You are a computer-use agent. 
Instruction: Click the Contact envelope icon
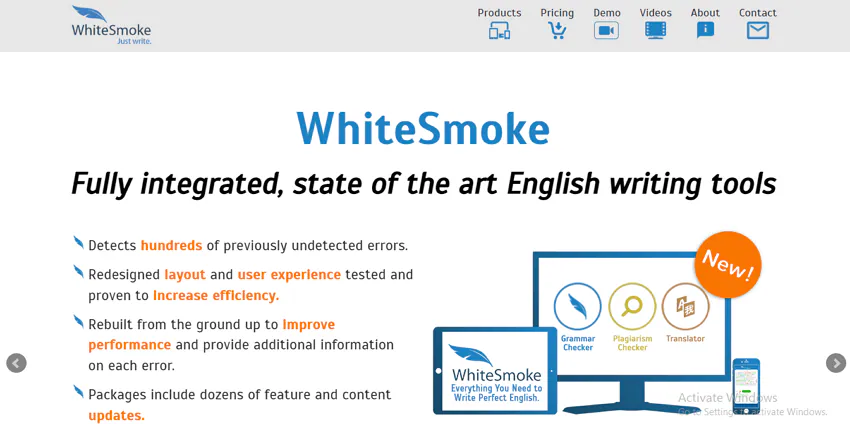pyautogui.click(x=757, y=30)
